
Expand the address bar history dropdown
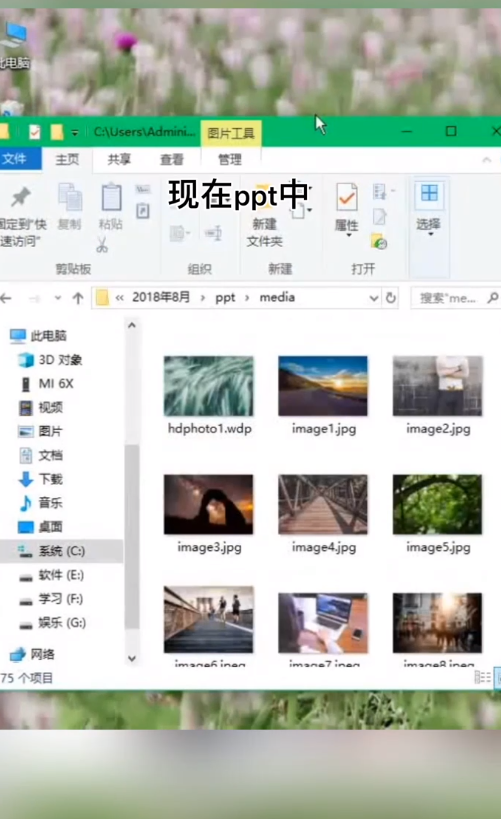[x=374, y=298]
